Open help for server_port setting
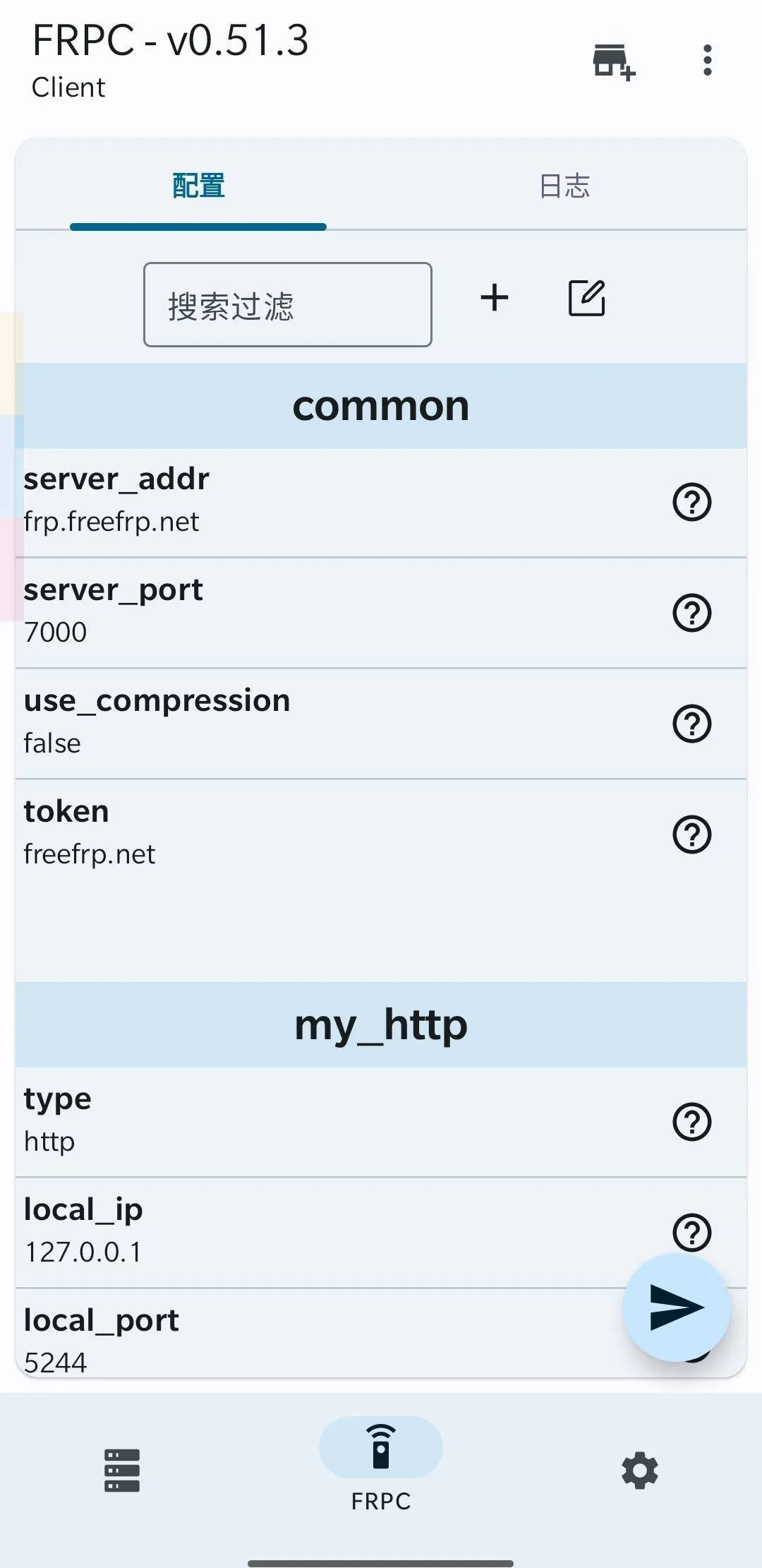The height and width of the screenshot is (1568, 762). tap(692, 613)
